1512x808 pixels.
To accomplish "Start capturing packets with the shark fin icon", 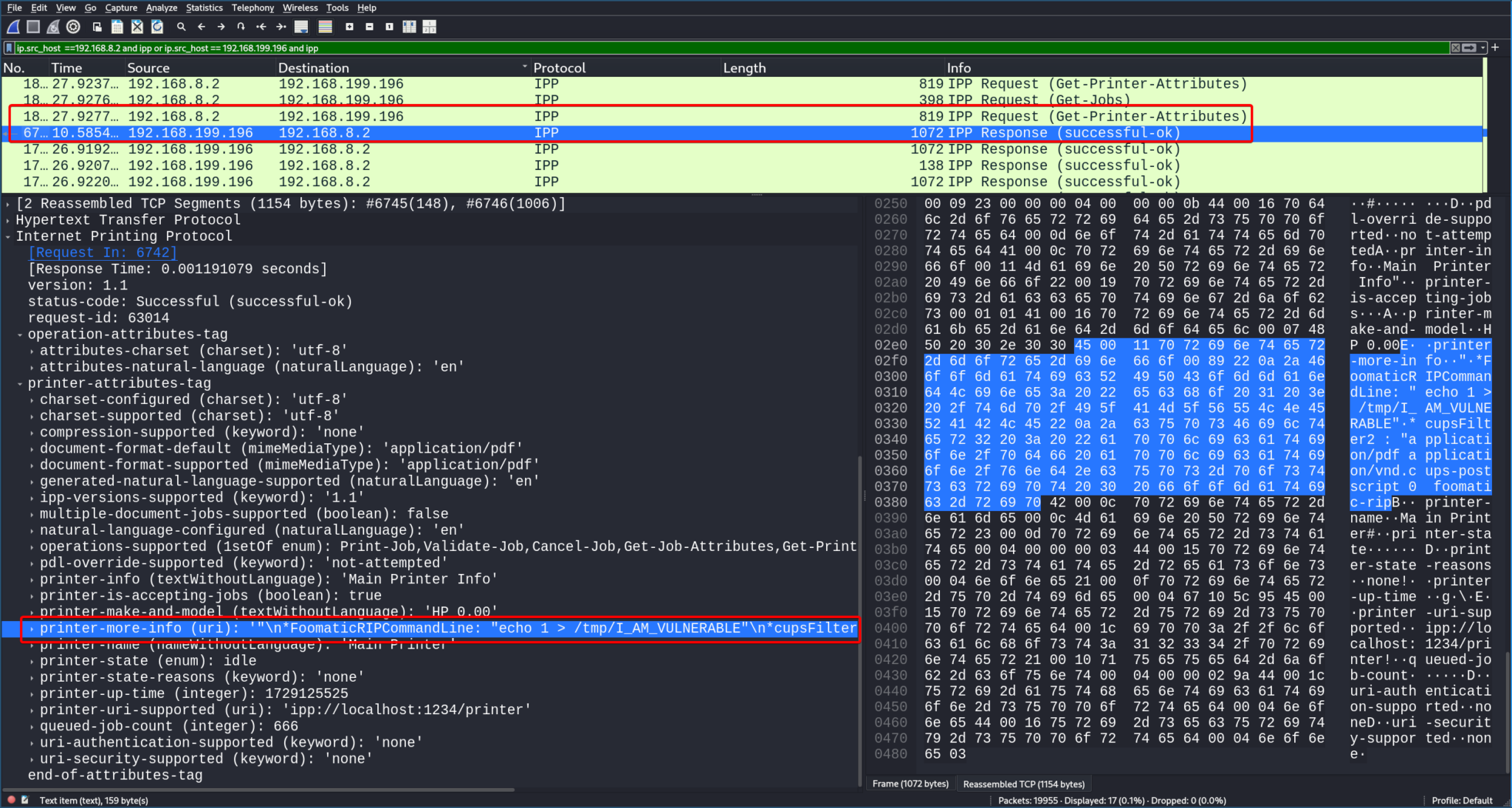I will coord(12,27).
